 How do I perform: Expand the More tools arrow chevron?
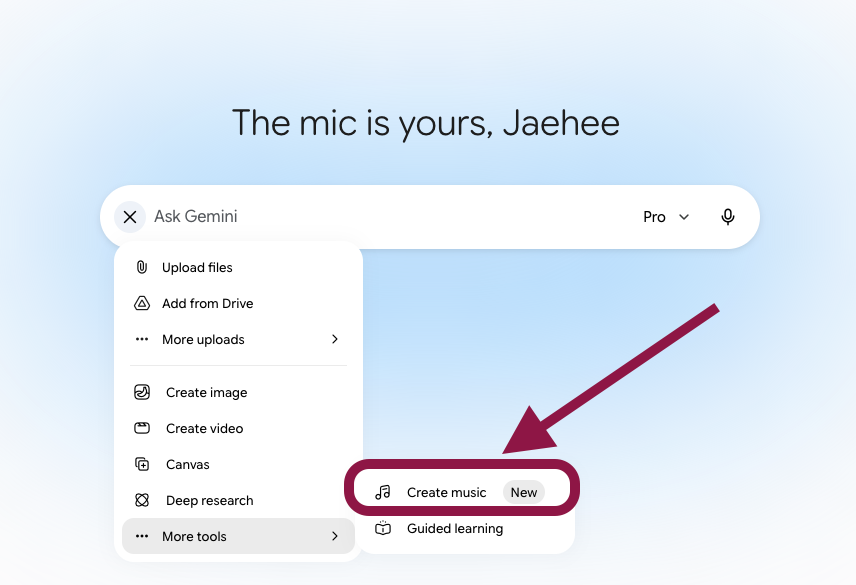coord(335,536)
